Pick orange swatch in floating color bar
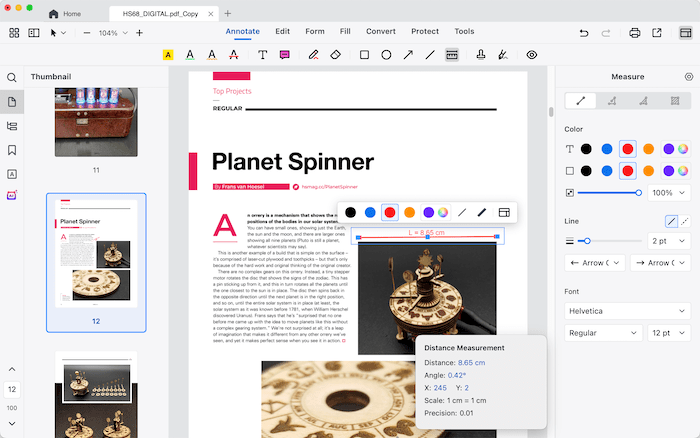The image size is (700, 438). (409, 212)
